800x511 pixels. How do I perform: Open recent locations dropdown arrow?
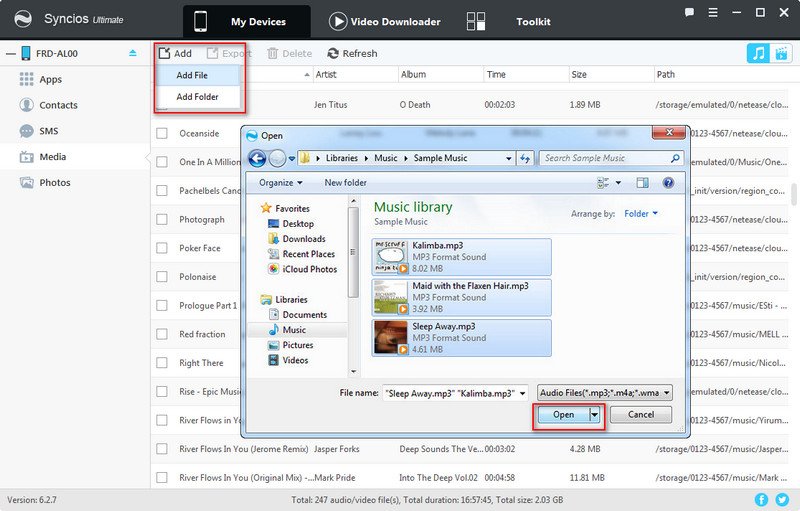click(x=292, y=159)
